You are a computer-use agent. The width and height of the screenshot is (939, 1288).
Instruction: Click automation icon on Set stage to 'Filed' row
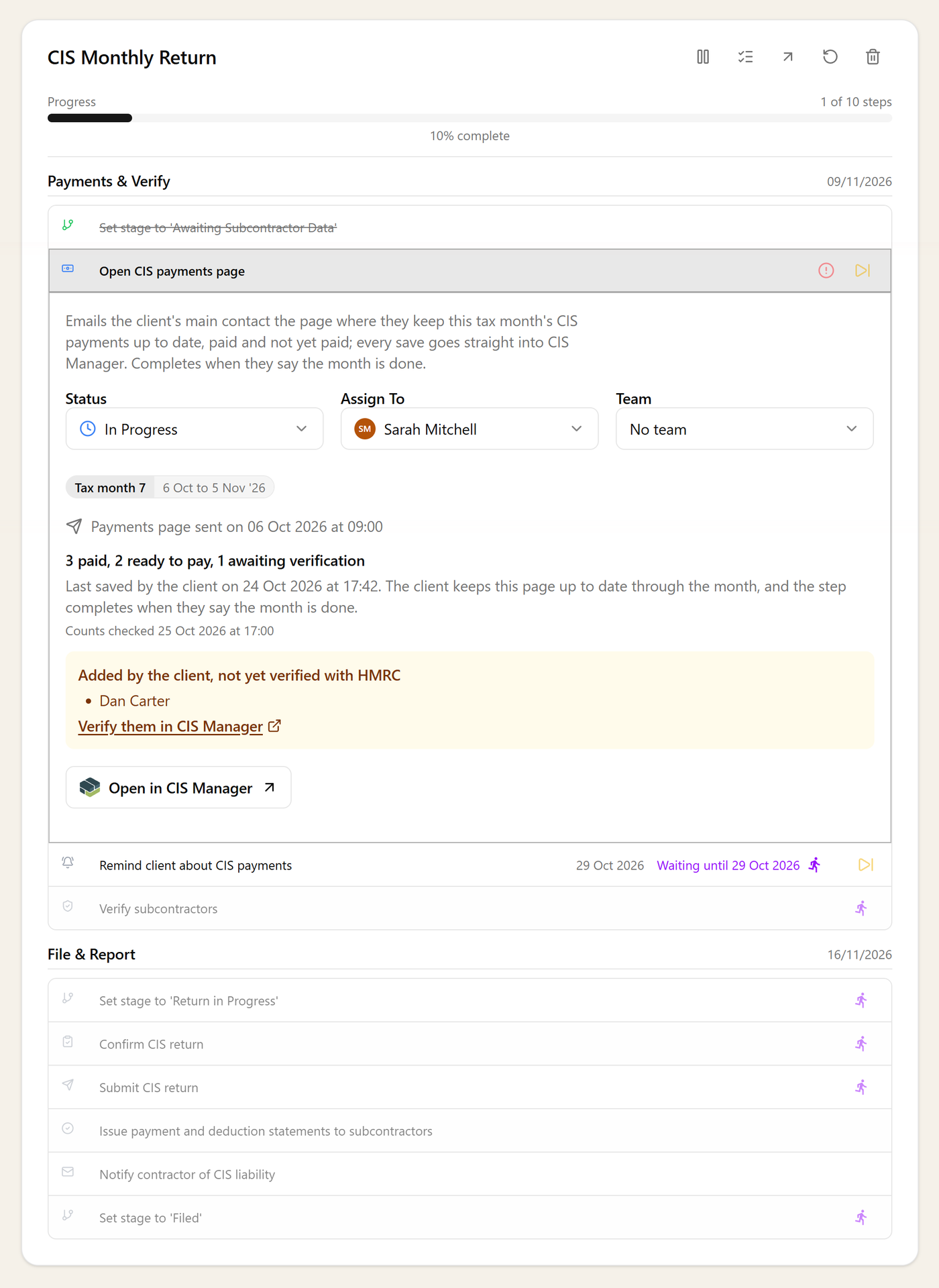click(861, 1218)
